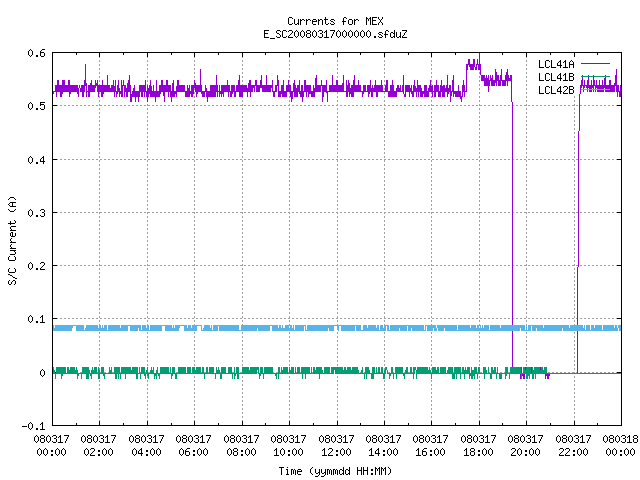Image resolution: width=640 pixels, height=480 pixels.
Task: Click the x-axis tick label '080317 10:00'
Action: (289, 446)
